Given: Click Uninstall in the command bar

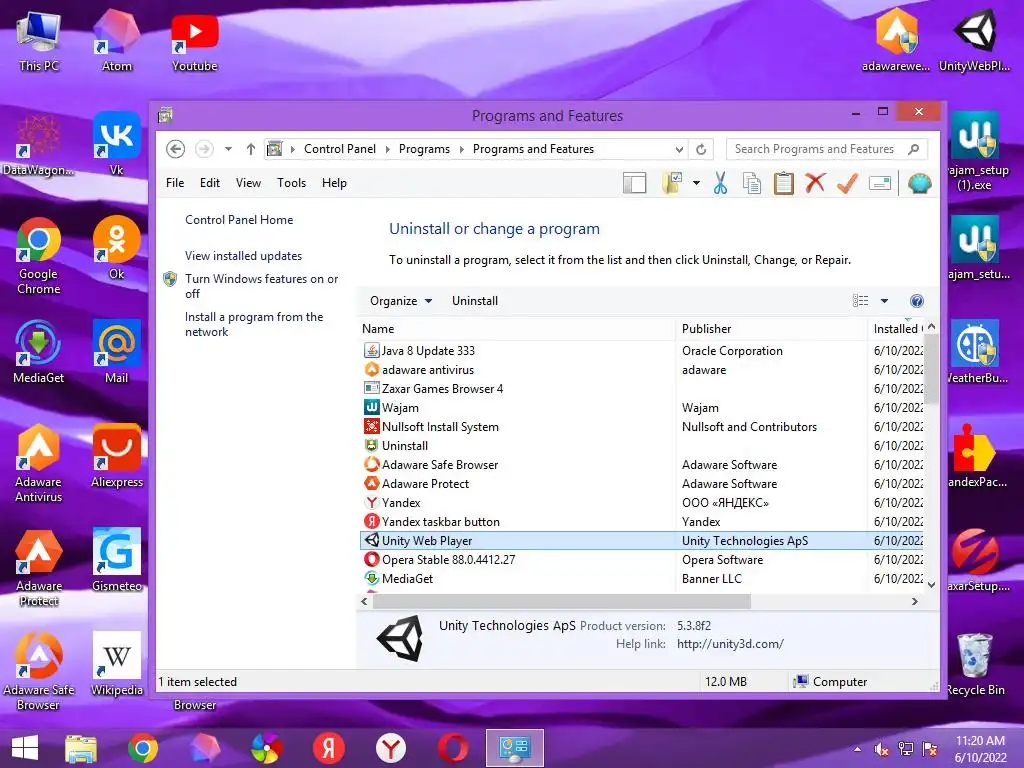Looking at the screenshot, I should pyautogui.click(x=475, y=301).
